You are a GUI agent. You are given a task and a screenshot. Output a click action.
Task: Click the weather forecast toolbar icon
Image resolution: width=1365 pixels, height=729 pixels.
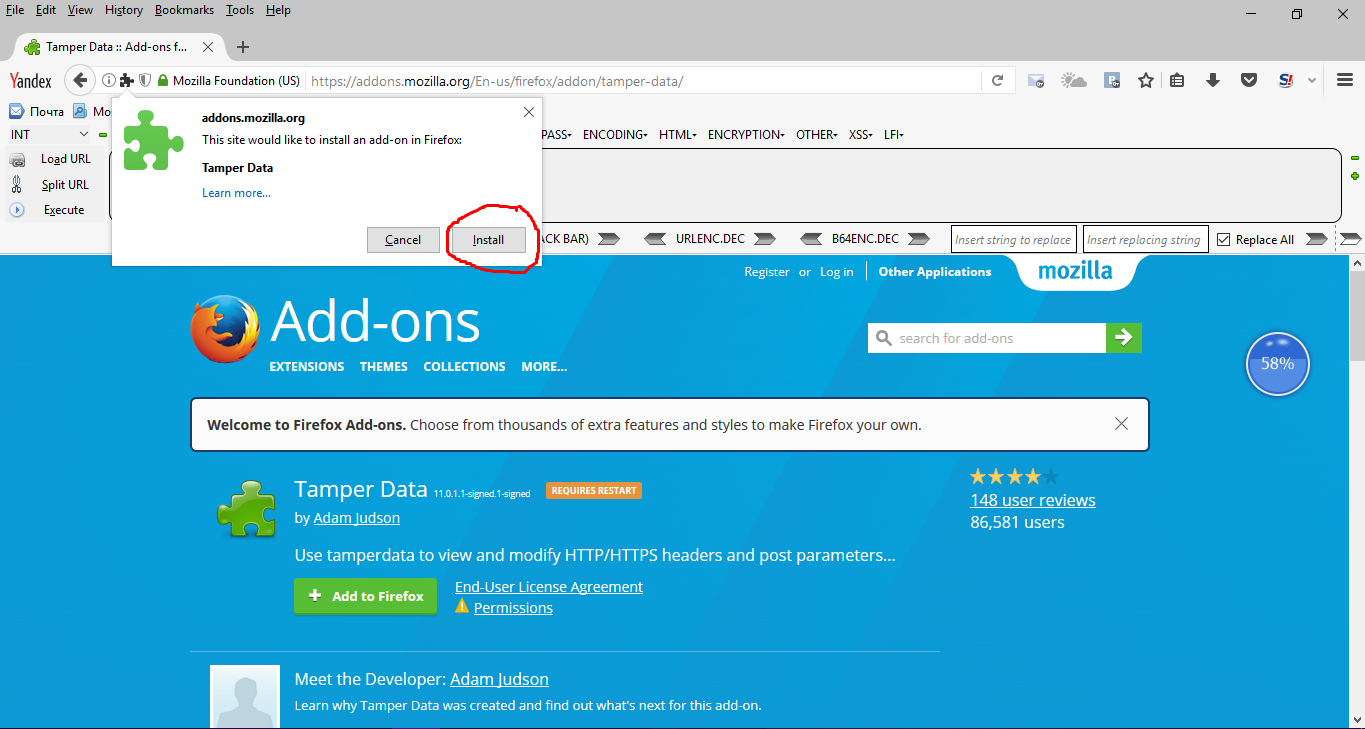pyautogui.click(x=1073, y=80)
